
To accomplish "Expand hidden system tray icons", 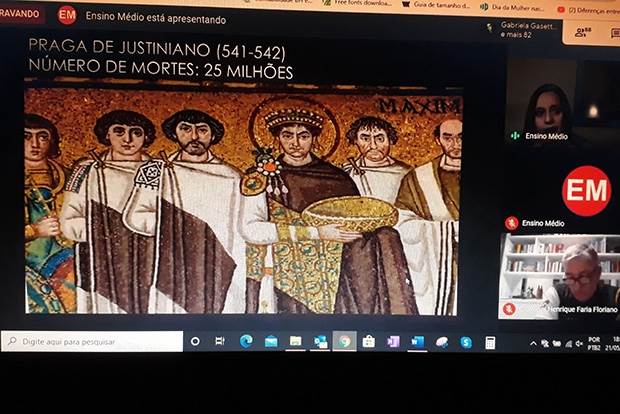I will click(x=533, y=343).
